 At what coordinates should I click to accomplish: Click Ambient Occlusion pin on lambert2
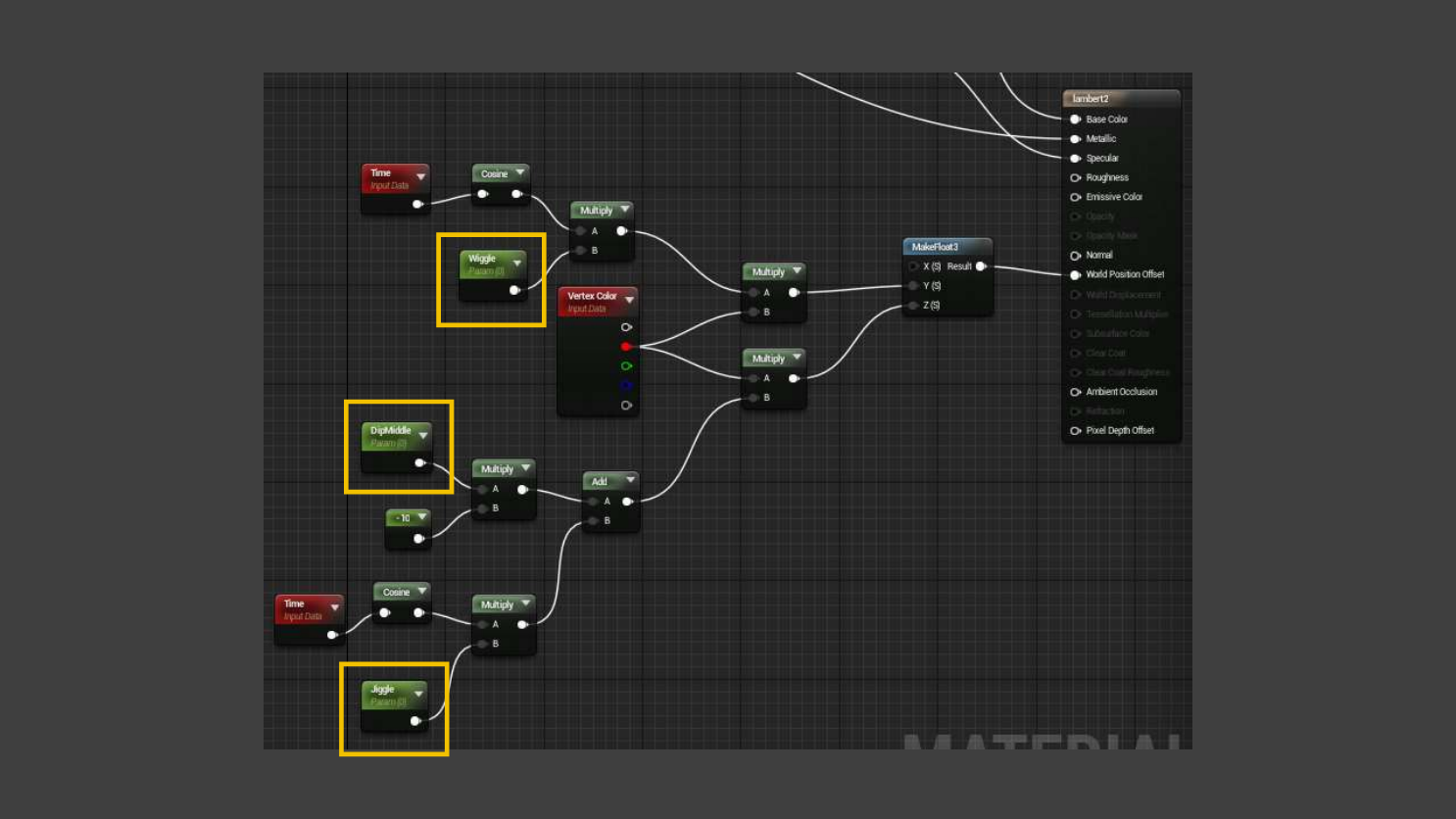coord(1075,392)
